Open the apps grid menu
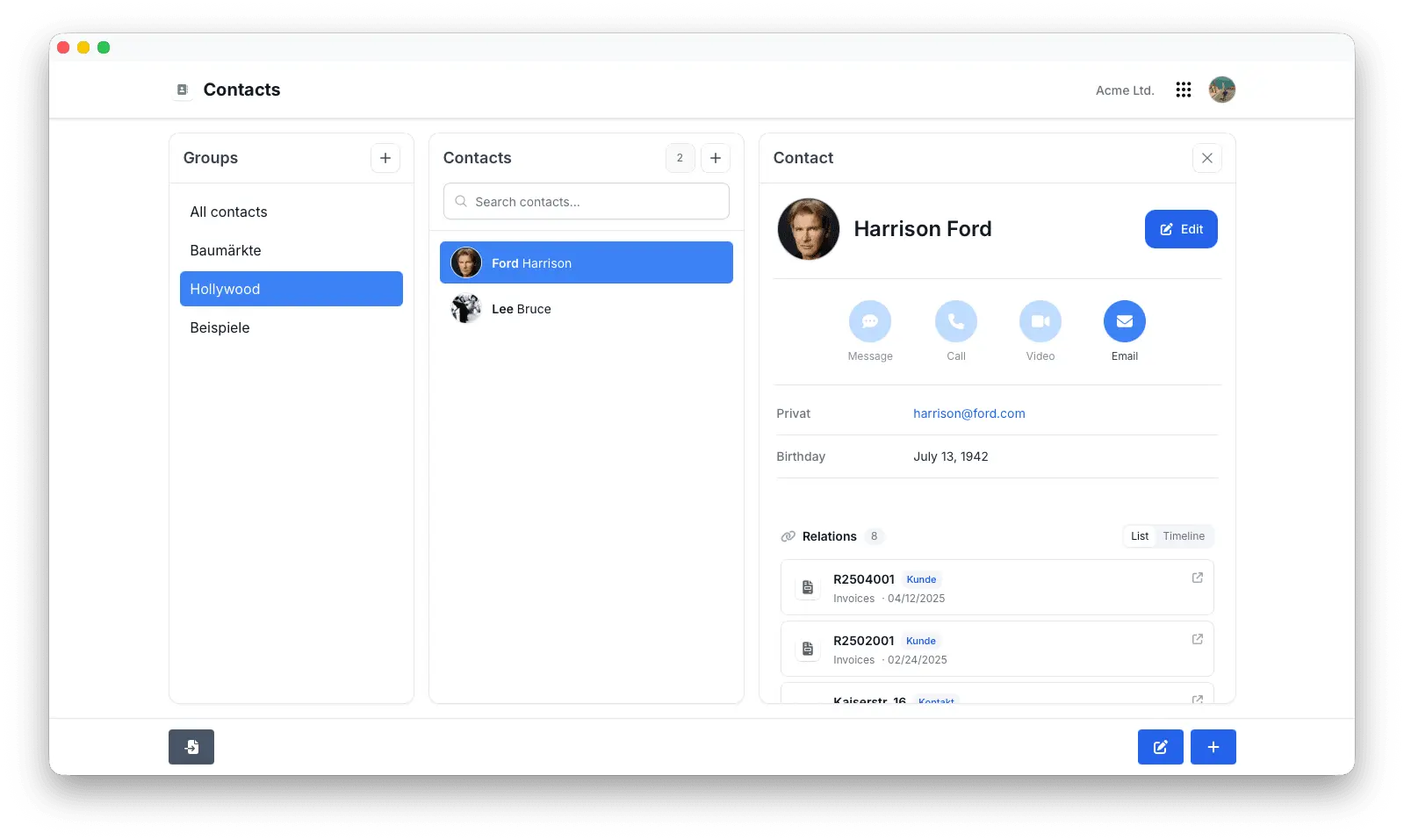This screenshot has height=840, width=1404. (x=1184, y=90)
